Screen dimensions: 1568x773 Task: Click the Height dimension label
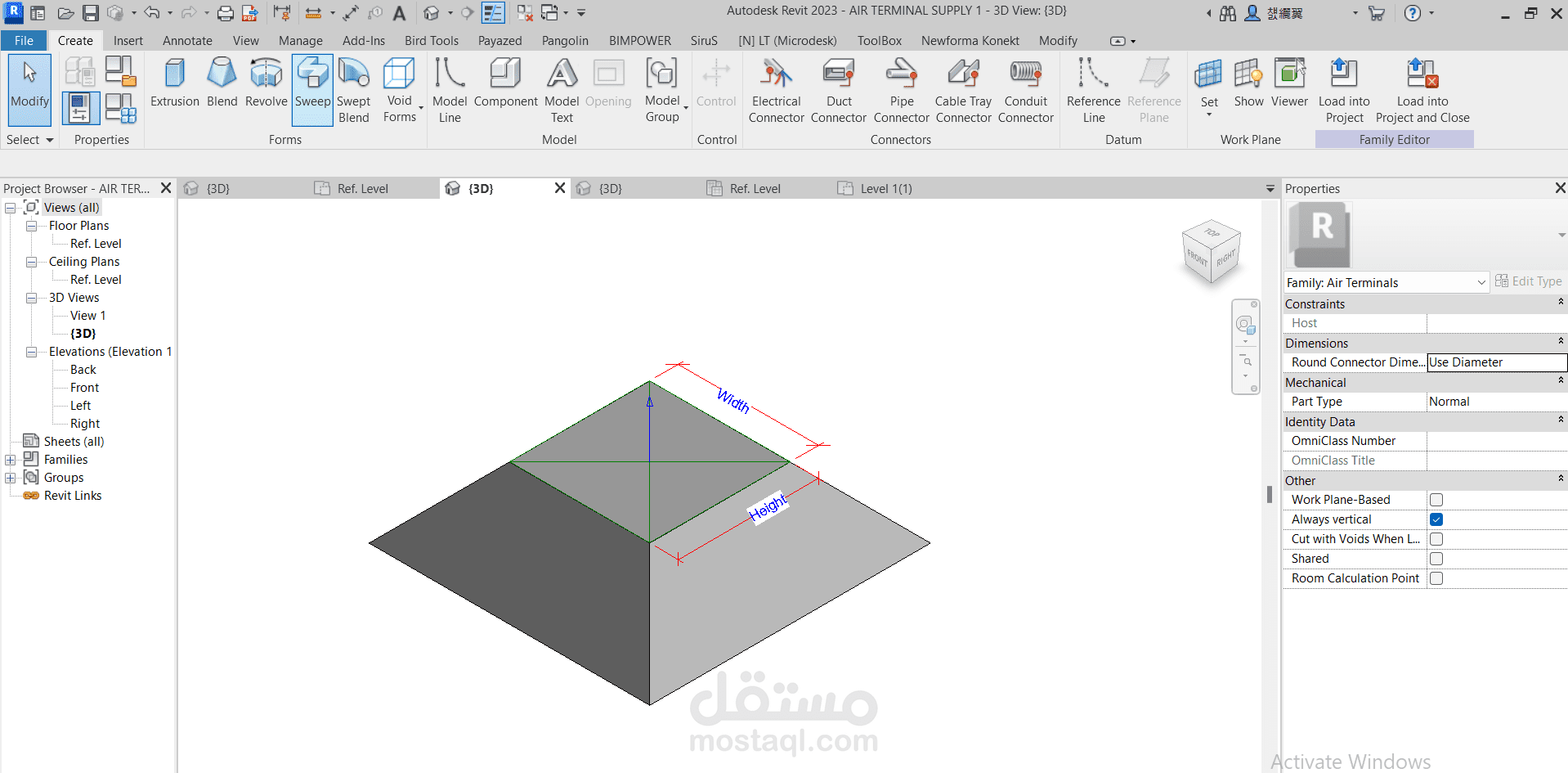pos(768,507)
